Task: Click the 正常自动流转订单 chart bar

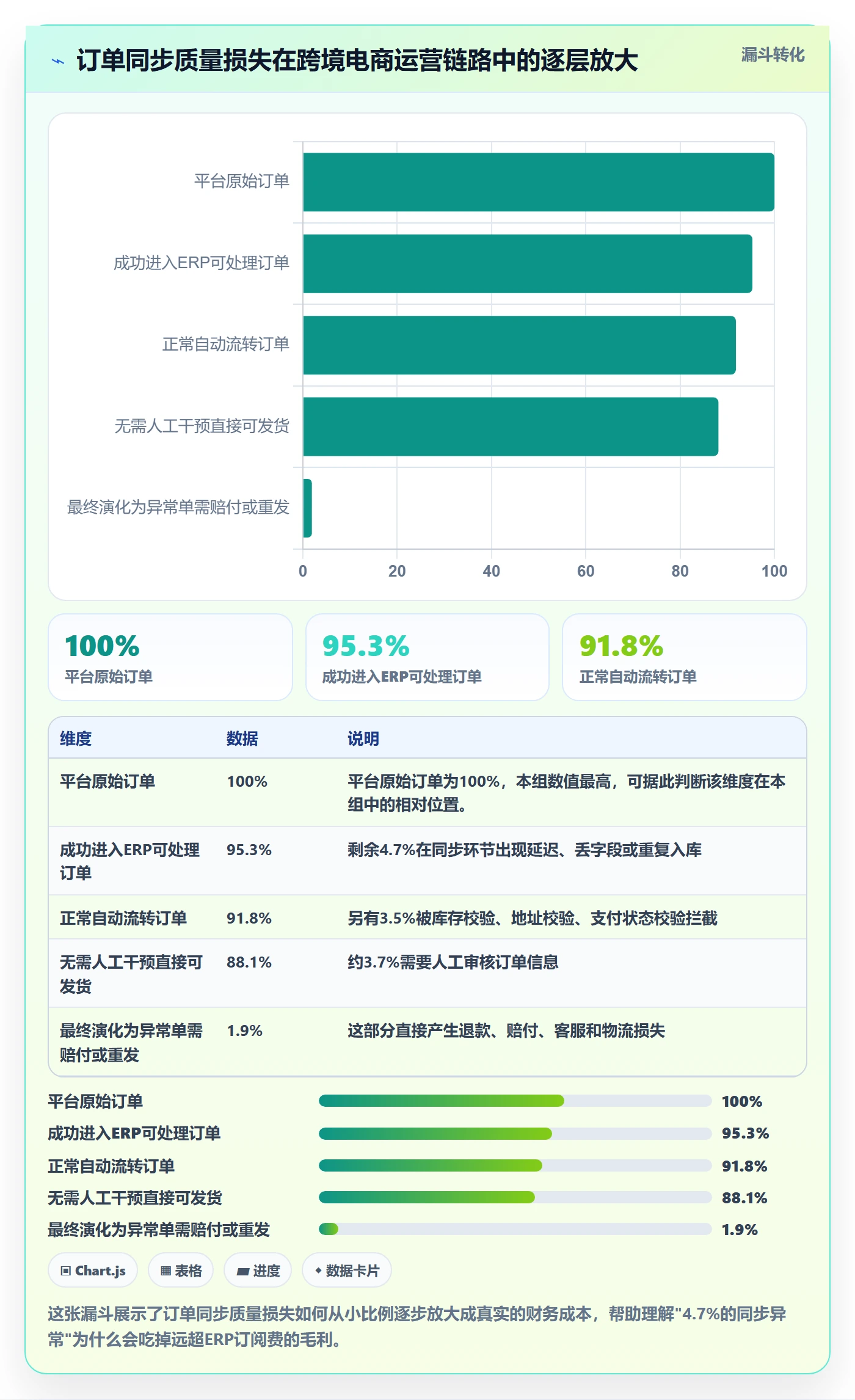Action: pos(519,345)
